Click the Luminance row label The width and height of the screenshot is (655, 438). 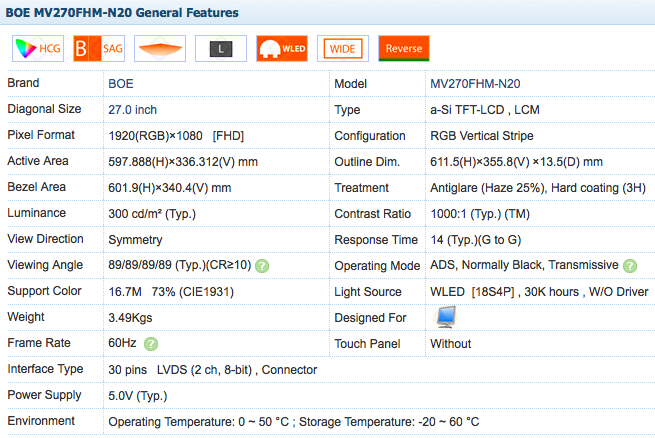click(x=37, y=213)
